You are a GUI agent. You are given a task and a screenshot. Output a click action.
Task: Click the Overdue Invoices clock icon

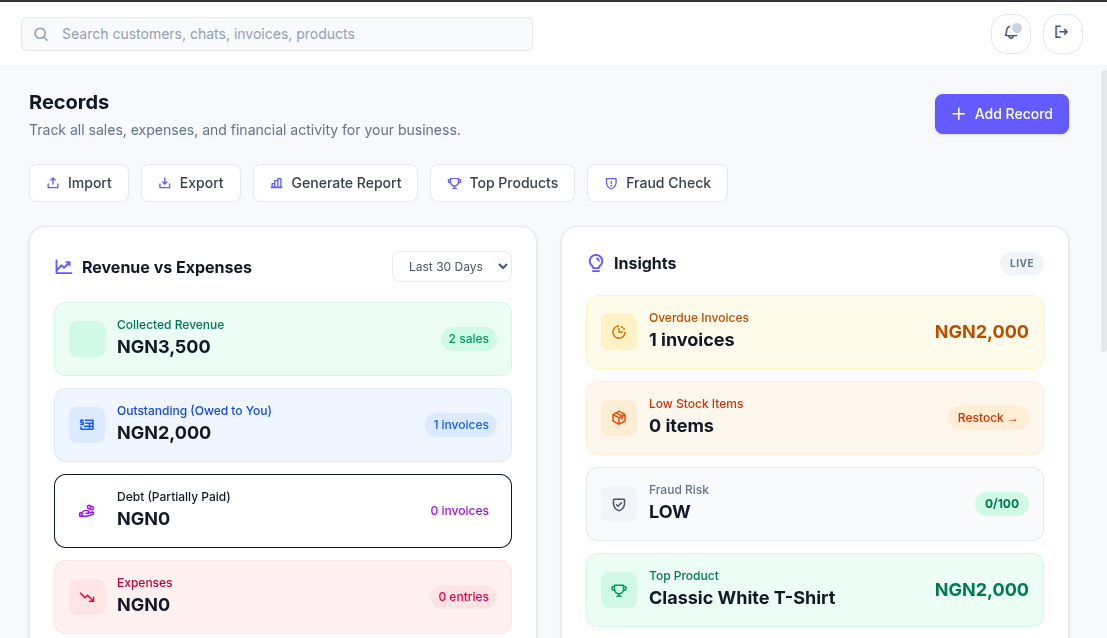pos(618,332)
